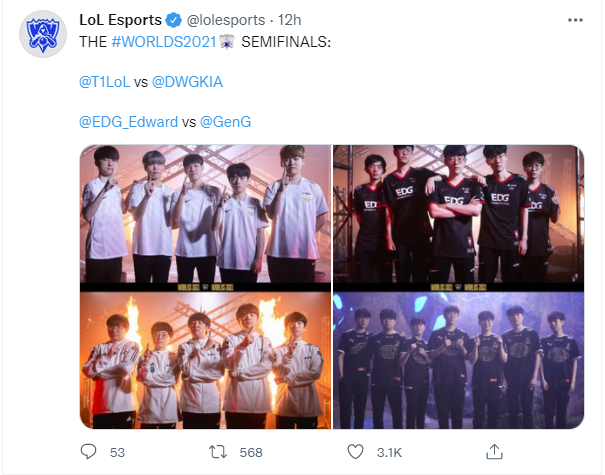Screen dimensions: 605x475
Task: Open the @GenG mention link
Action: pyautogui.click(x=226, y=122)
